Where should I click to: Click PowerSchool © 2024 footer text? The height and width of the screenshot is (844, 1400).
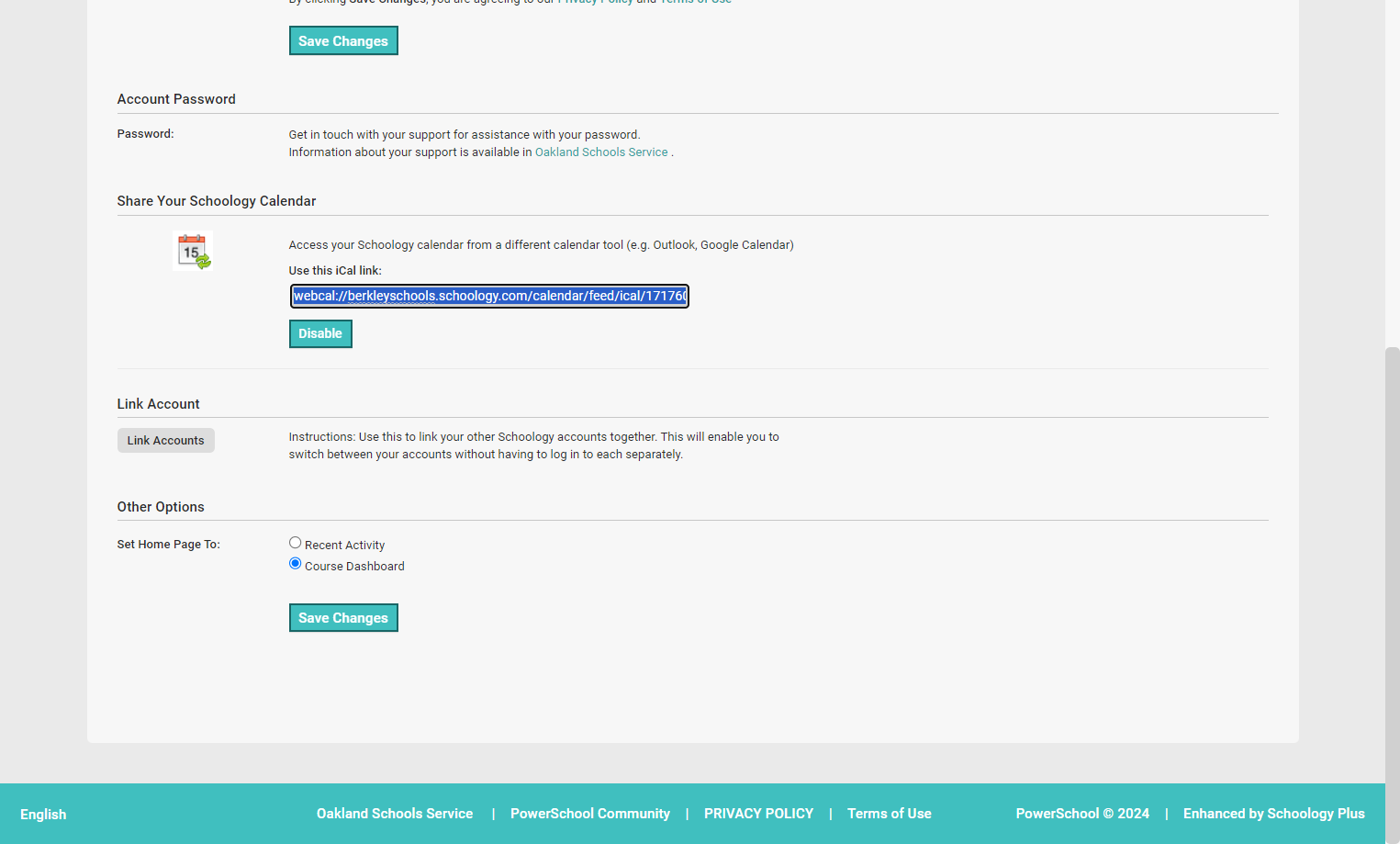[x=1082, y=814]
